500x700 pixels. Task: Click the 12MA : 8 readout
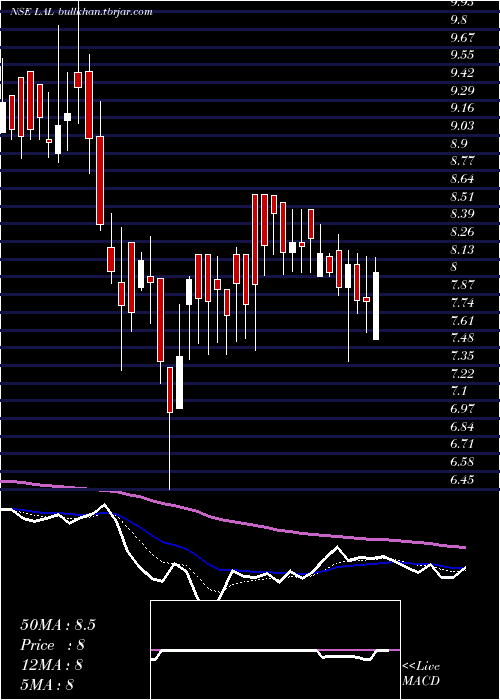click(51, 665)
